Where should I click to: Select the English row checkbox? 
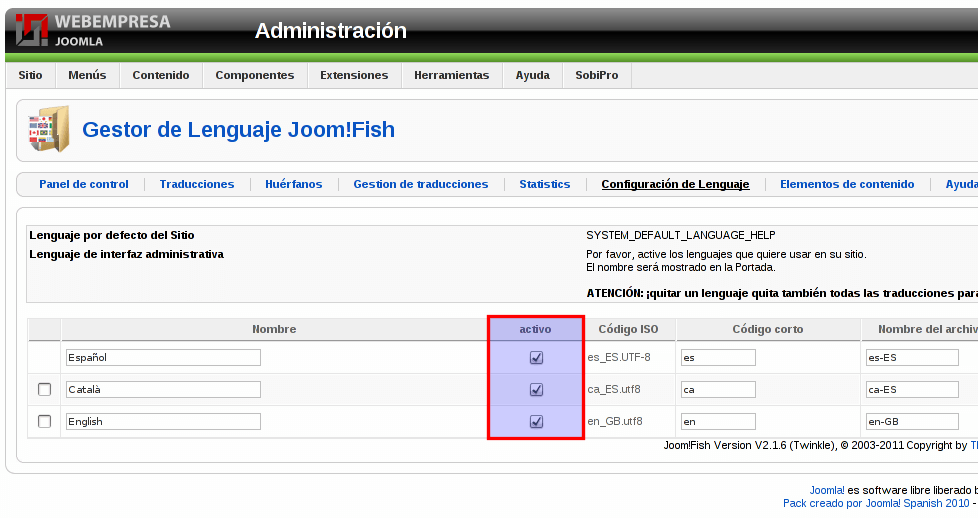pyautogui.click(x=44, y=421)
